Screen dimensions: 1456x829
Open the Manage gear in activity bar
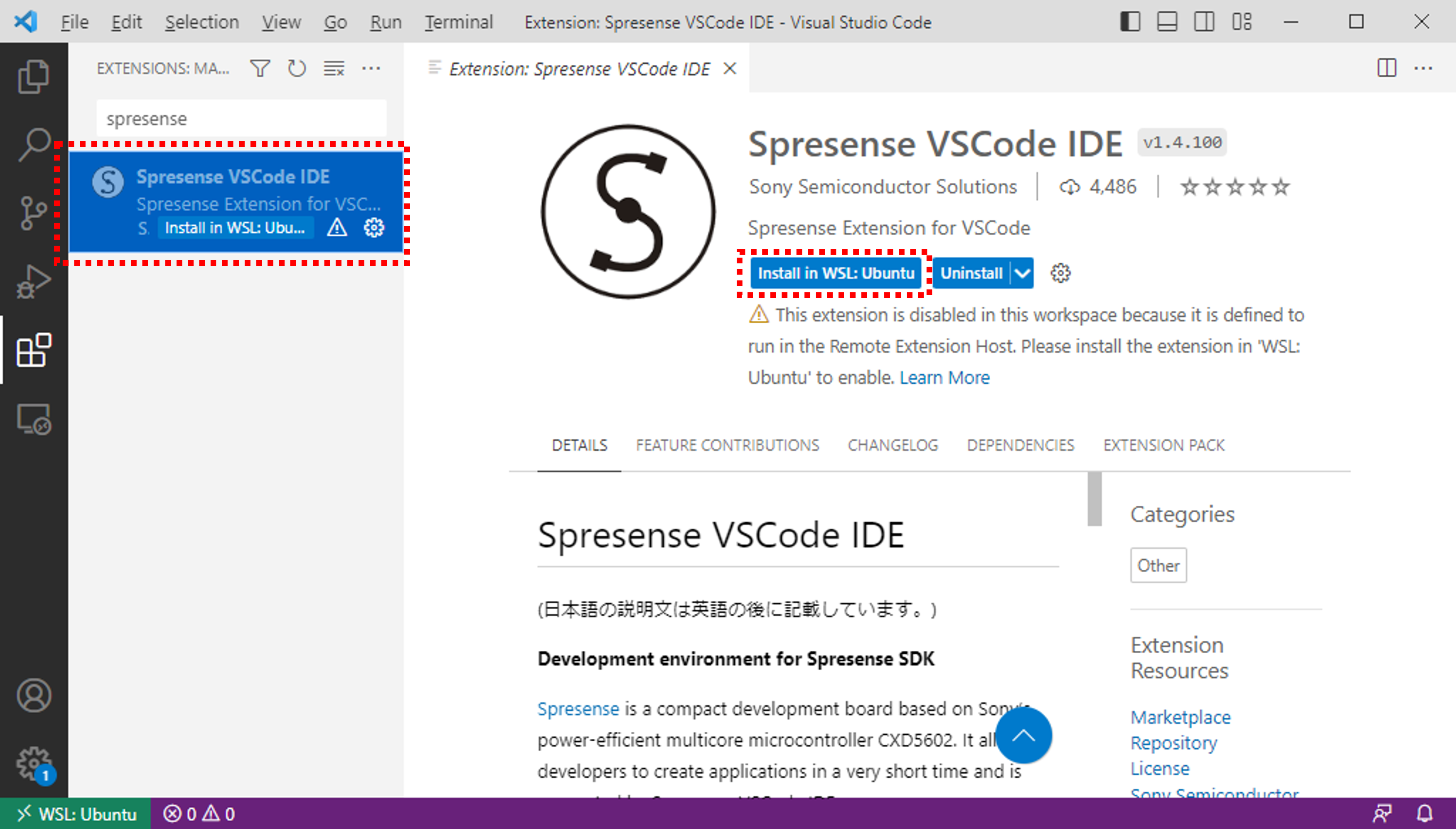tap(34, 764)
